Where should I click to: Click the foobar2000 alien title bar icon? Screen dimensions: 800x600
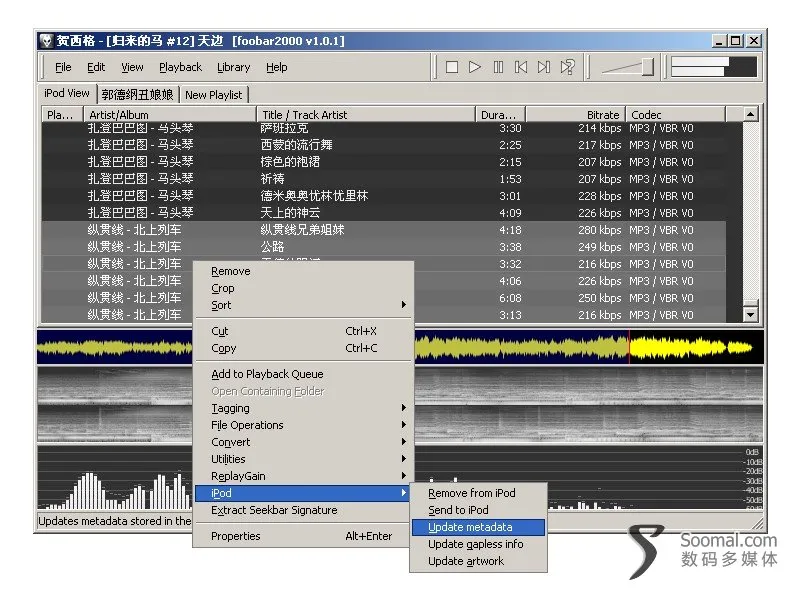point(46,41)
